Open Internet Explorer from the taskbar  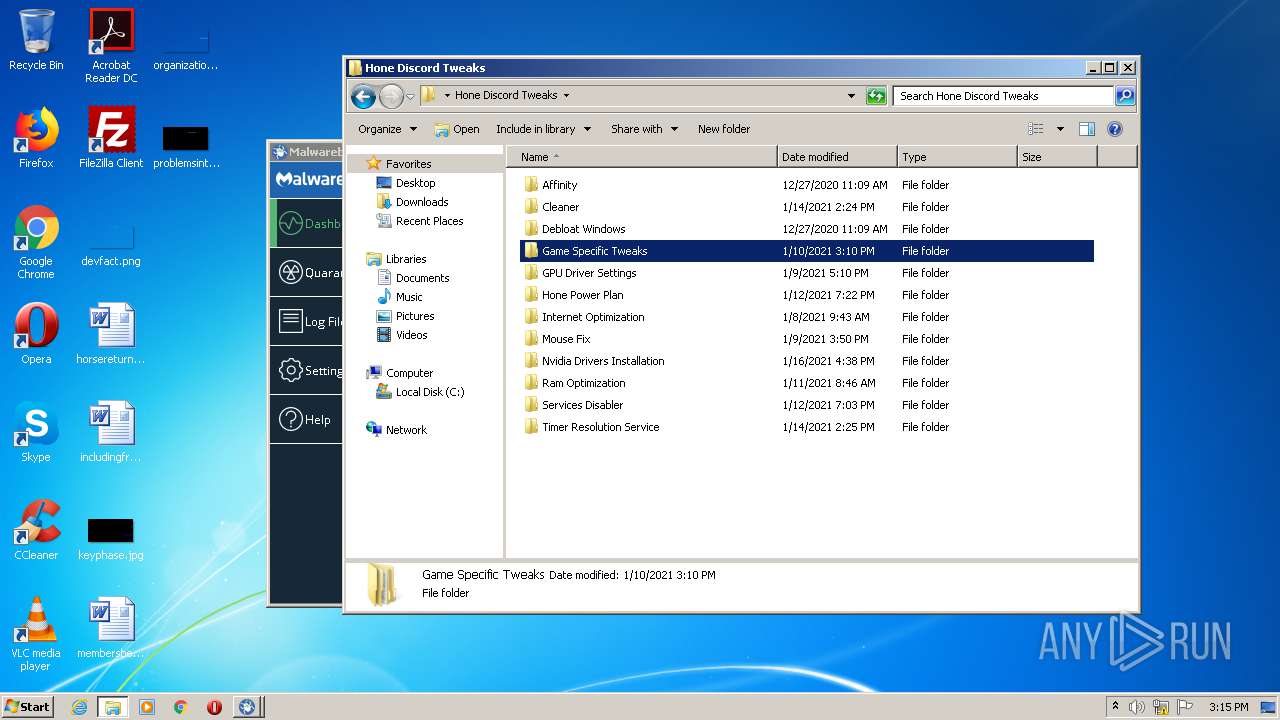click(79, 707)
